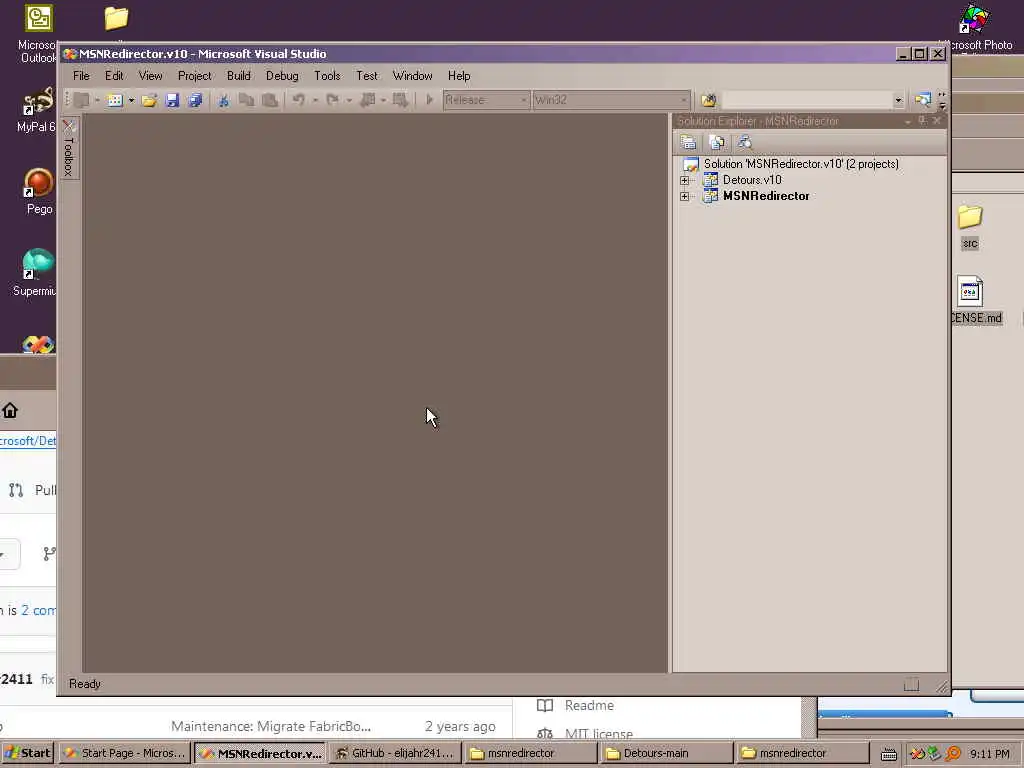Toggle the Solution Explorer auto-hide pin

point(922,121)
